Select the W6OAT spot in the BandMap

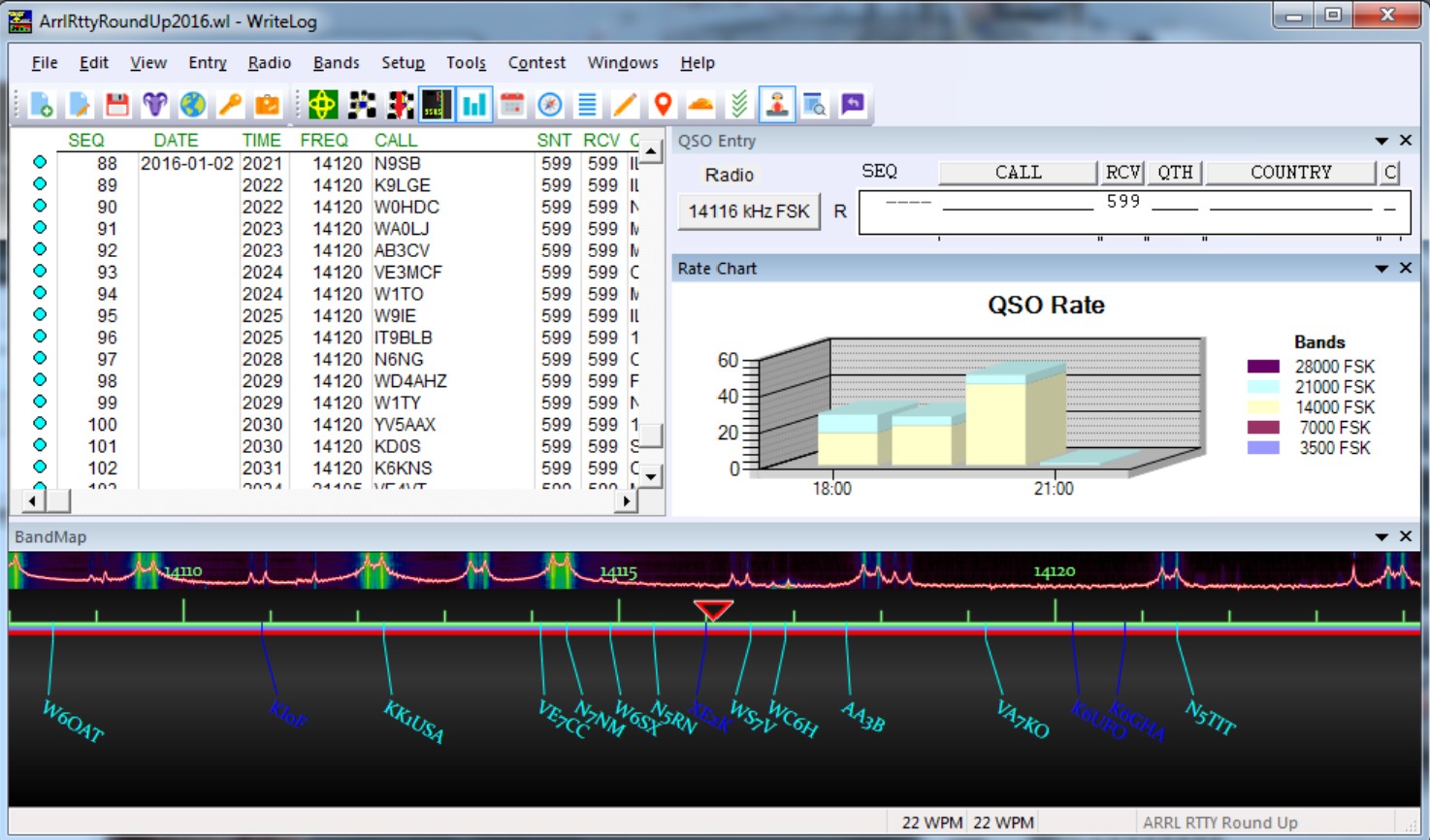point(73,721)
